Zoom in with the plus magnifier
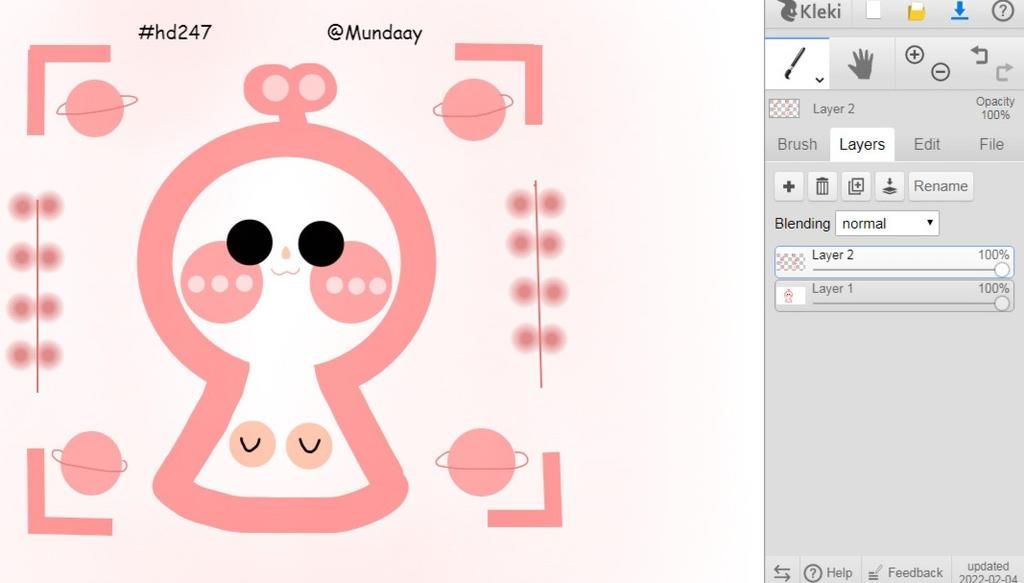The image size is (1024, 583). [x=914, y=55]
